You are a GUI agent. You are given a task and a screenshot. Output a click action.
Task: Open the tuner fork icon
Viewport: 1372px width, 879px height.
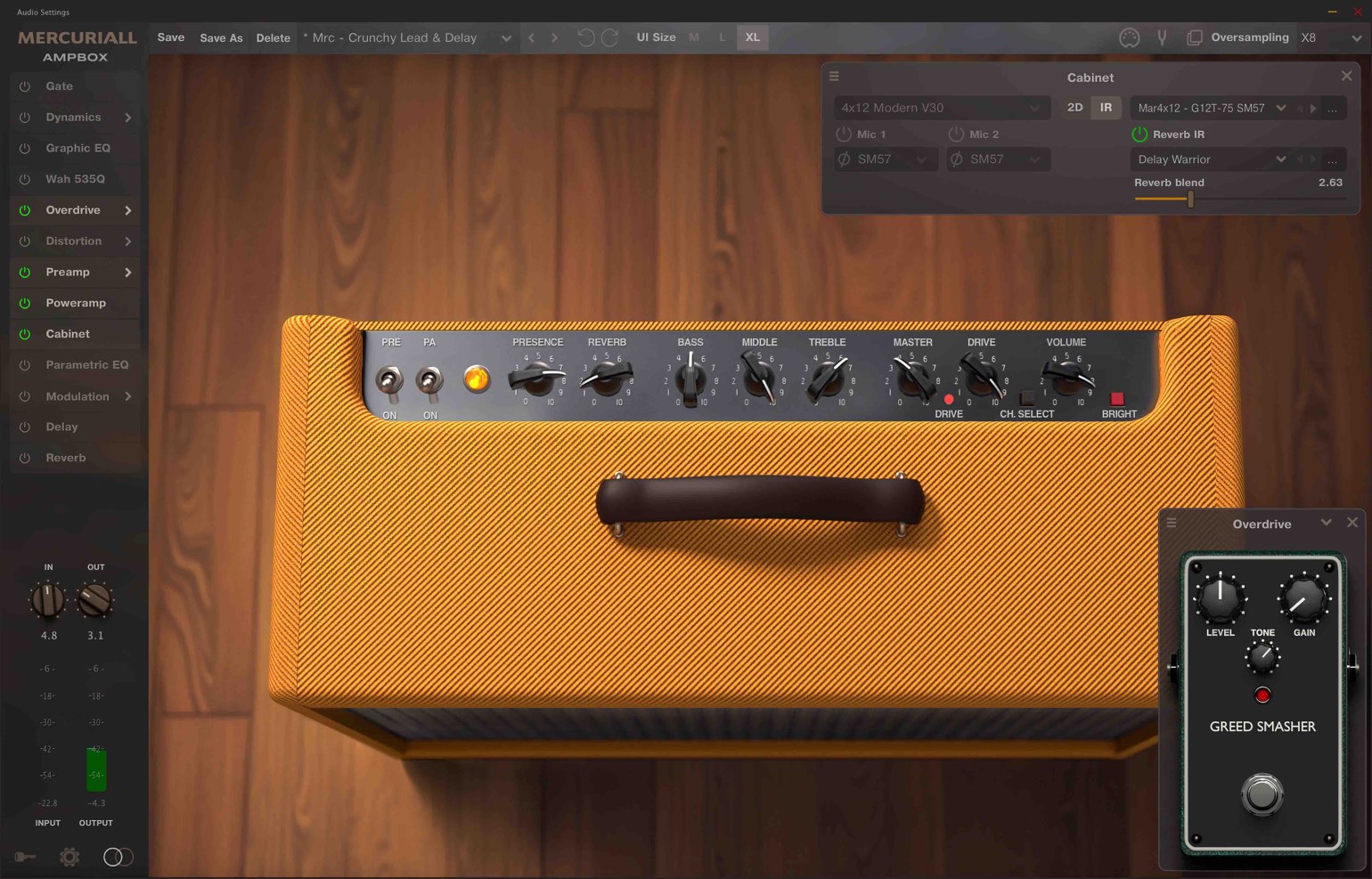pos(1162,37)
